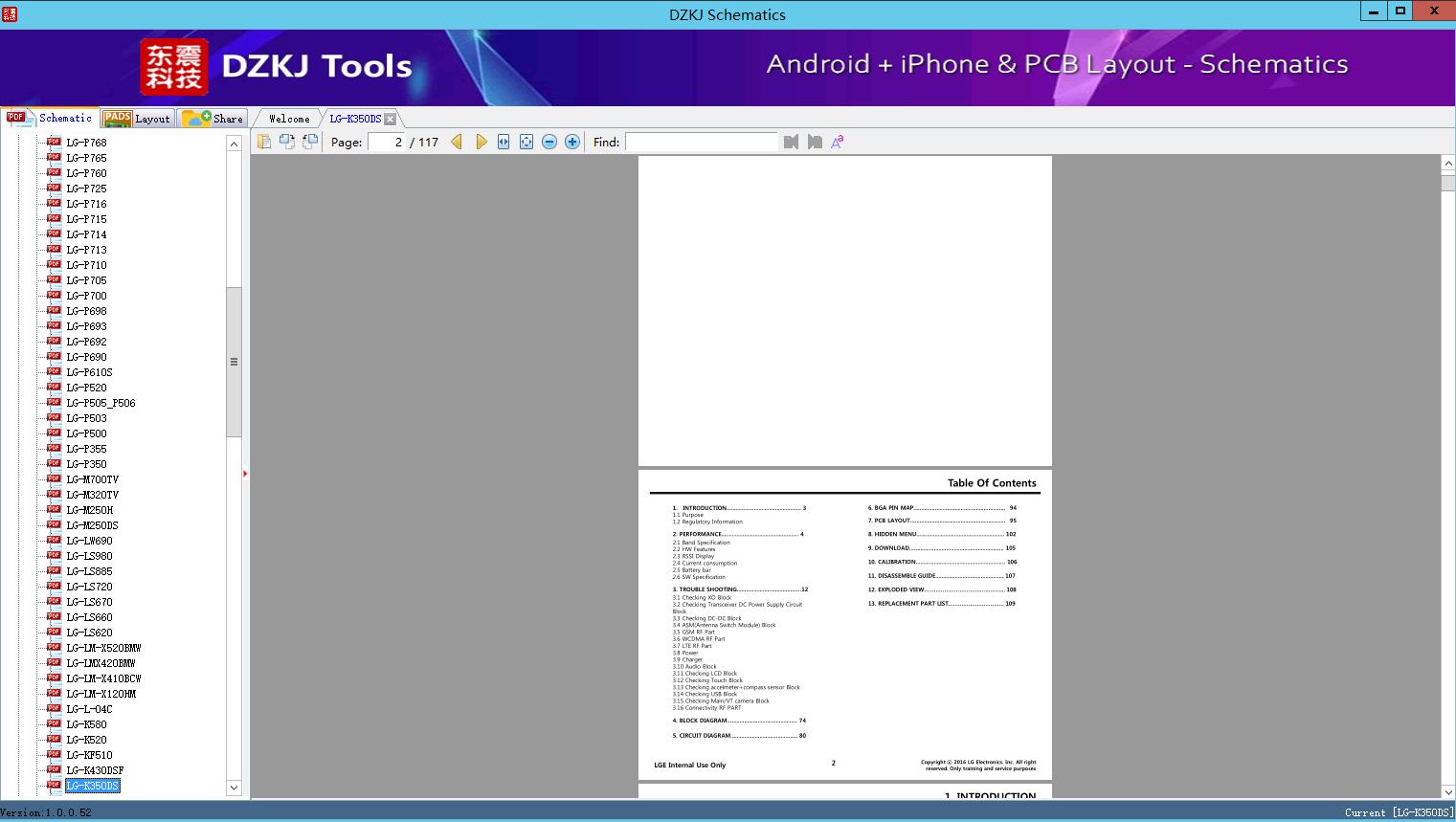
Task: Select LG-M700TV schematic entry
Action: click(x=93, y=479)
